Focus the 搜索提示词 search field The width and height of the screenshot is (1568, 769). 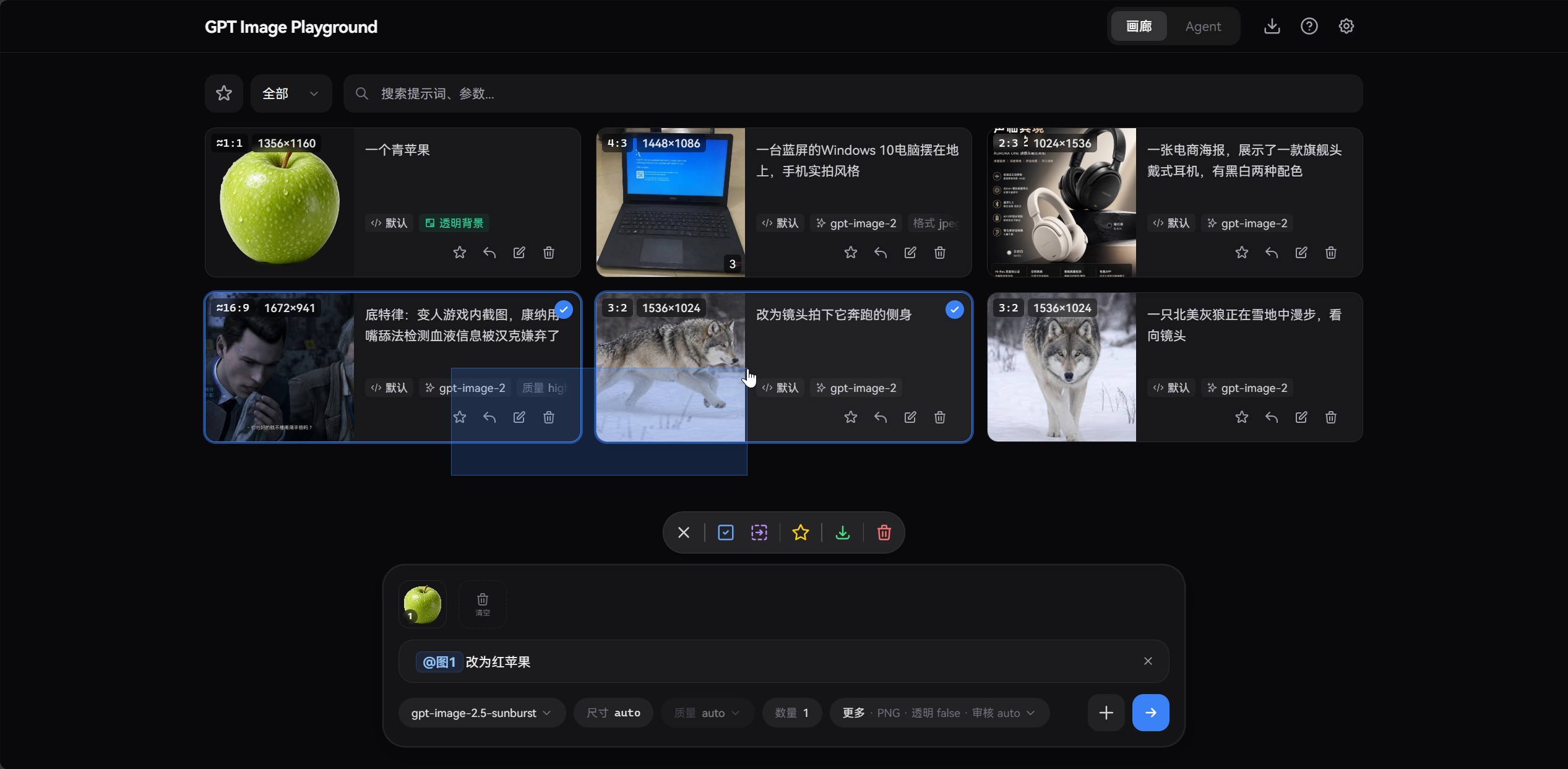click(x=853, y=93)
